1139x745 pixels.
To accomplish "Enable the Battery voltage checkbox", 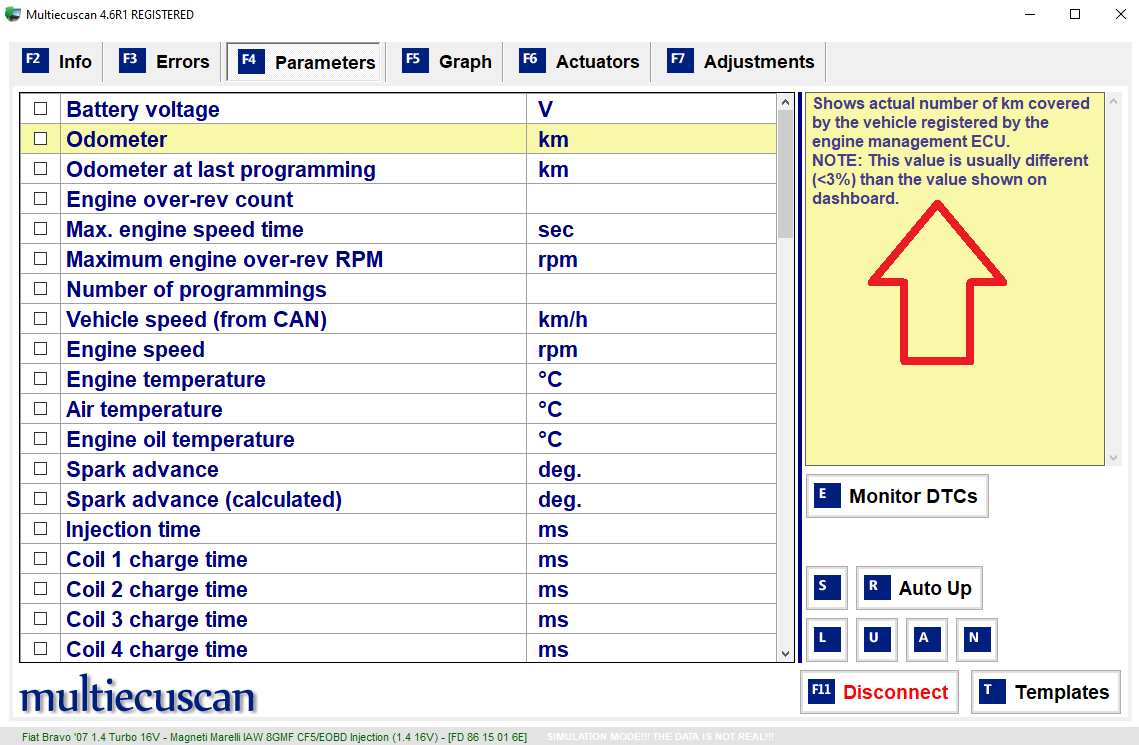I will pos(41,109).
